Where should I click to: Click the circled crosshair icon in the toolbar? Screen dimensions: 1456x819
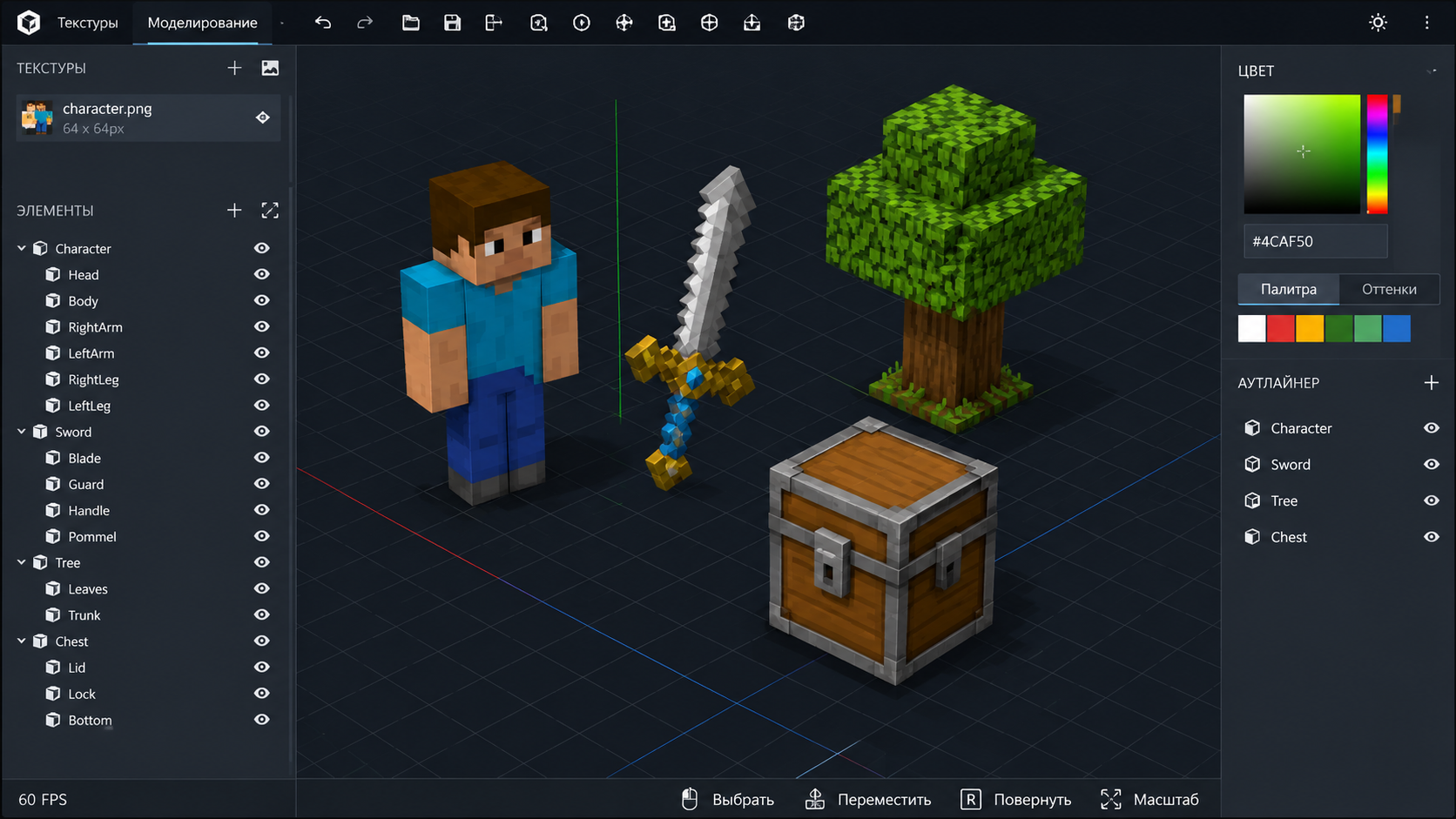[710, 23]
